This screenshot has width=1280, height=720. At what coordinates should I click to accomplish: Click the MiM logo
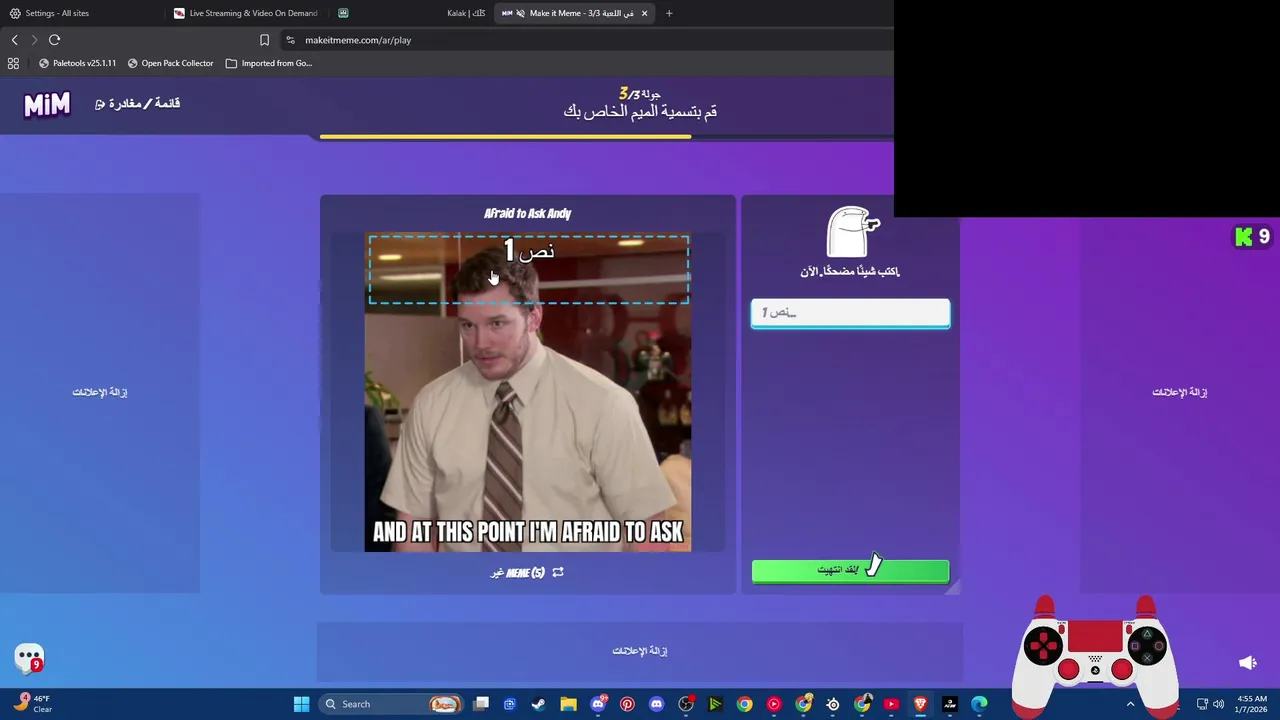pyautogui.click(x=47, y=104)
